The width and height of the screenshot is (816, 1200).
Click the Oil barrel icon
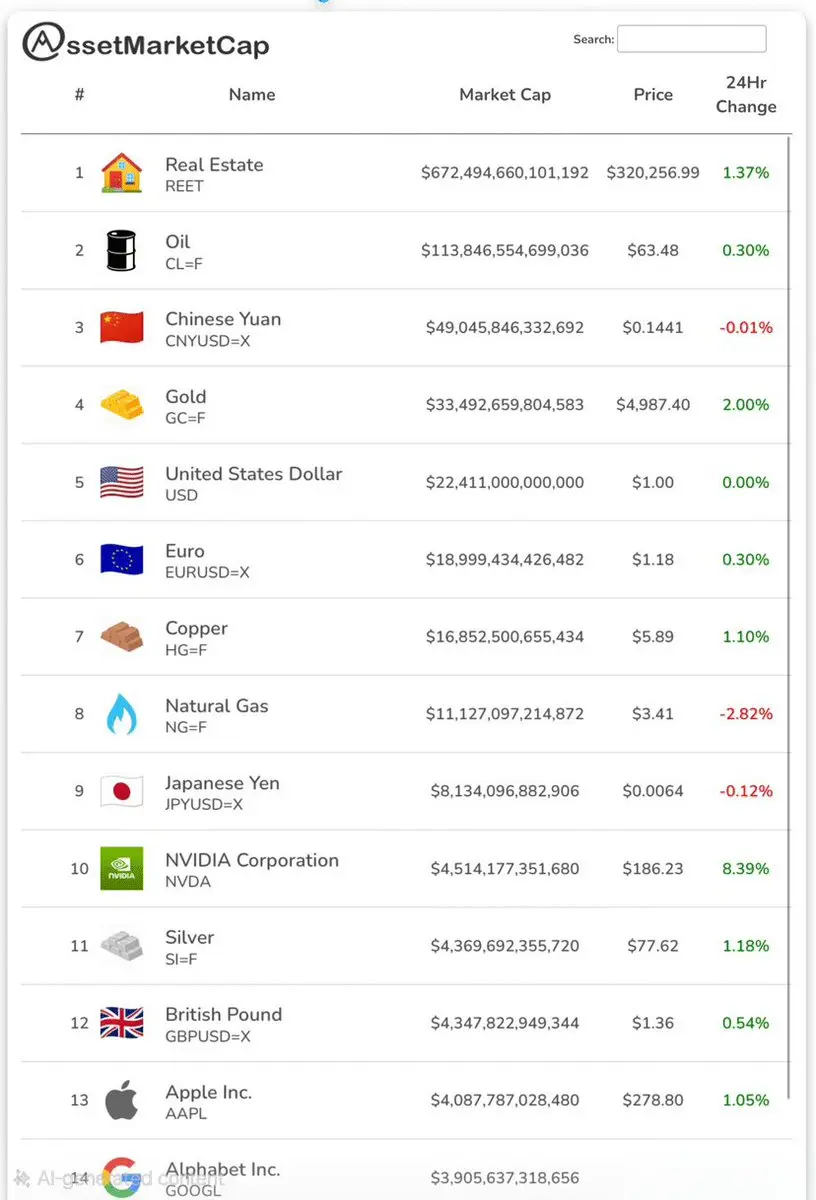tap(121, 250)
